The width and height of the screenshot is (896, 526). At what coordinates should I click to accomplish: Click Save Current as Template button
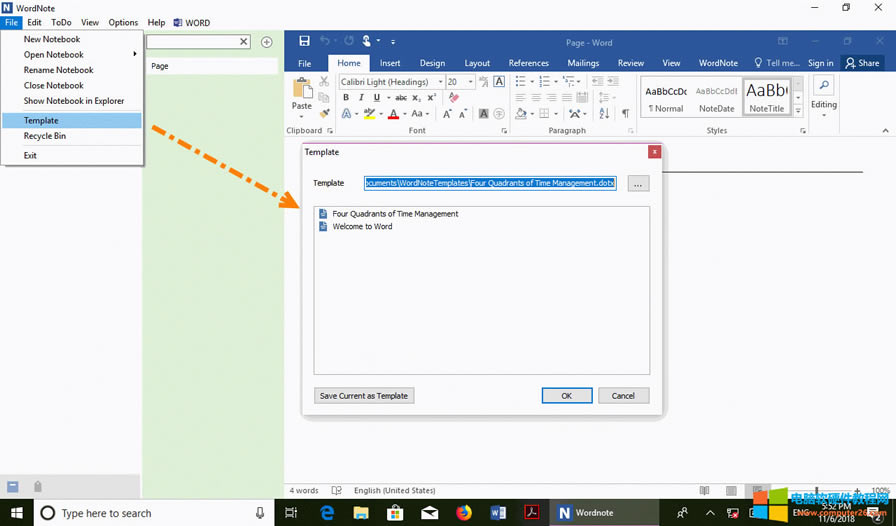point(364,396)
